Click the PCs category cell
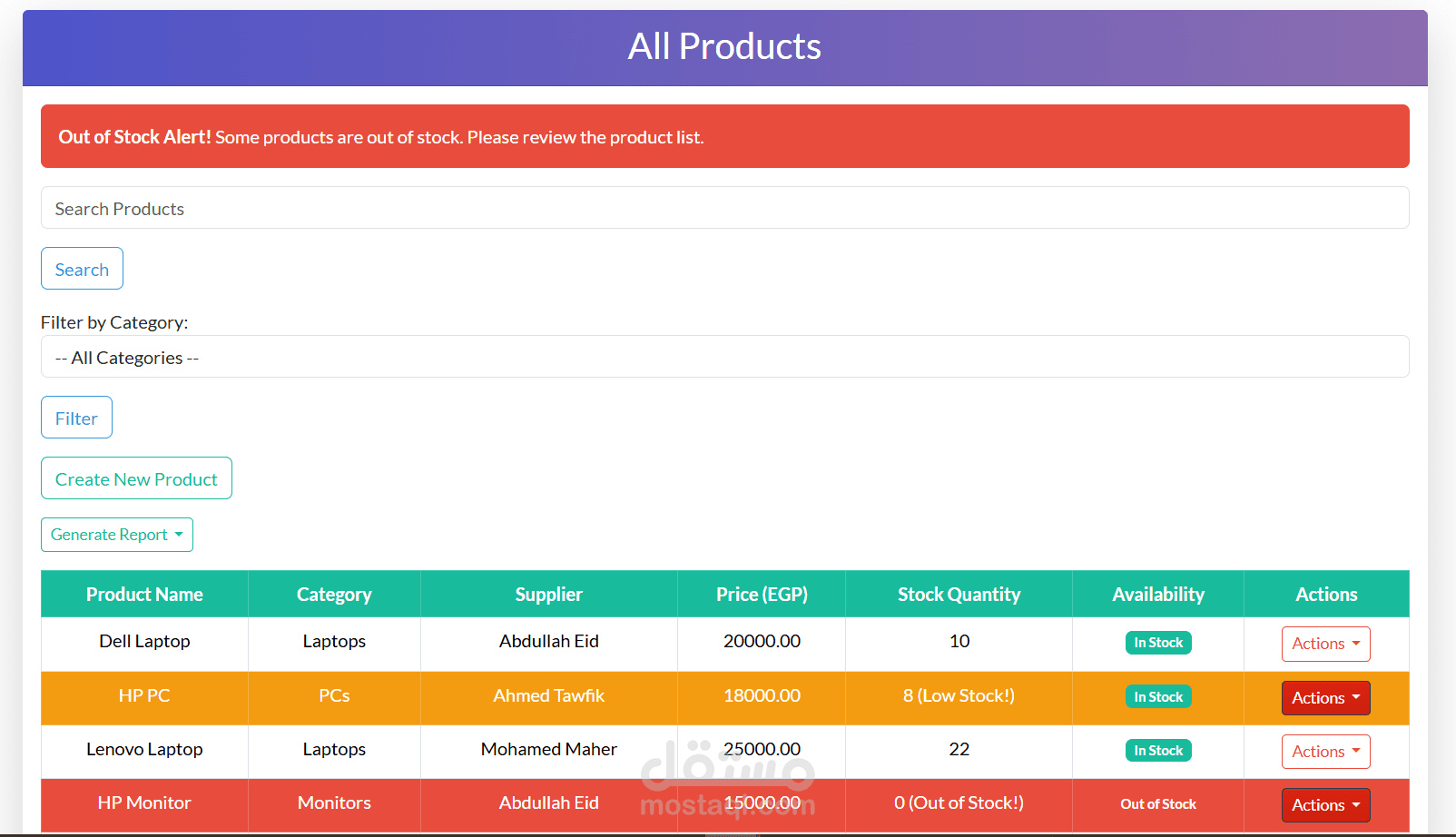 tap(334, 696)
